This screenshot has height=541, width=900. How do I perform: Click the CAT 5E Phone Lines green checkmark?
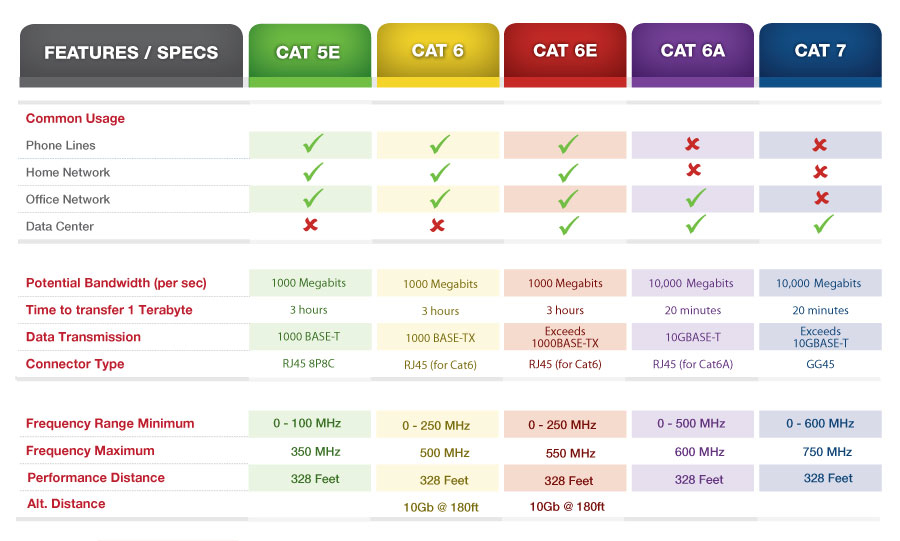[311, 145]
